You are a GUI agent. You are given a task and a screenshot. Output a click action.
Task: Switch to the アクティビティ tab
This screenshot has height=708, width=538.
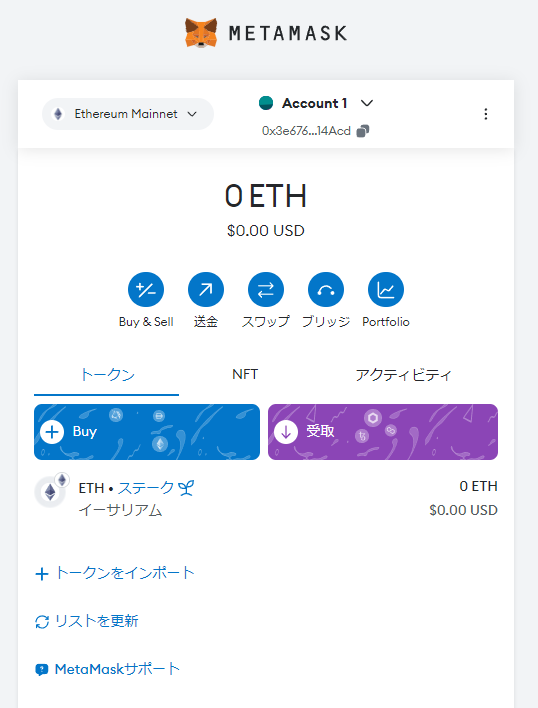point(403,375)
